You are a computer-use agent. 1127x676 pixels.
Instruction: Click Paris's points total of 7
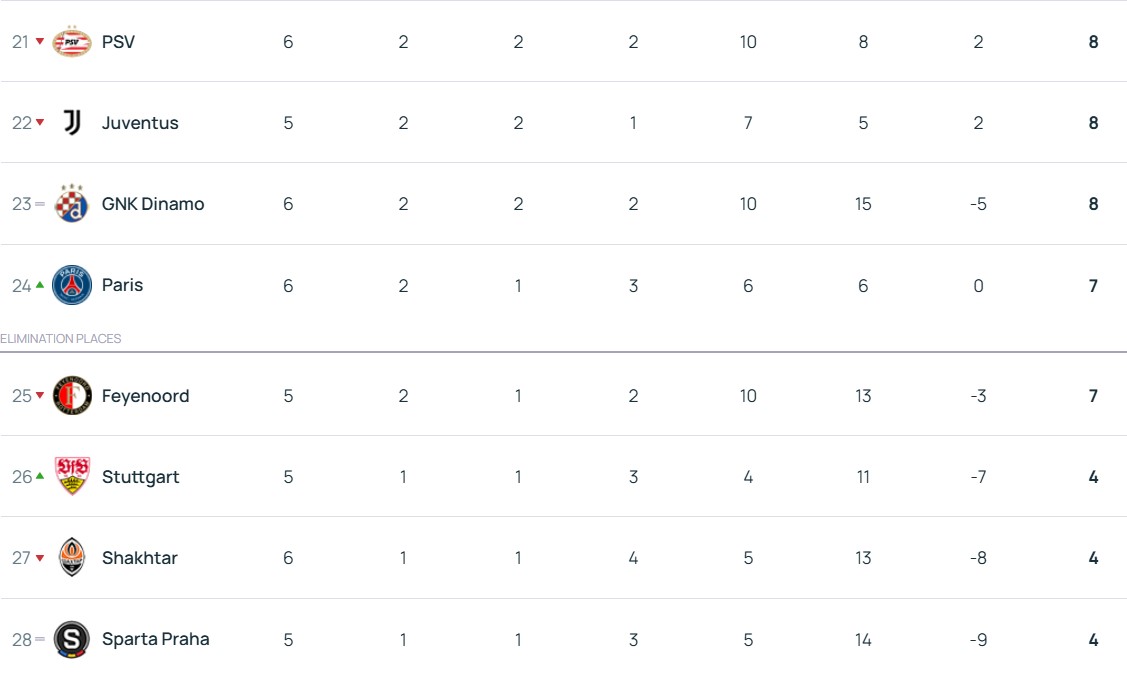pyautogui.click(x=1093, y=286)
